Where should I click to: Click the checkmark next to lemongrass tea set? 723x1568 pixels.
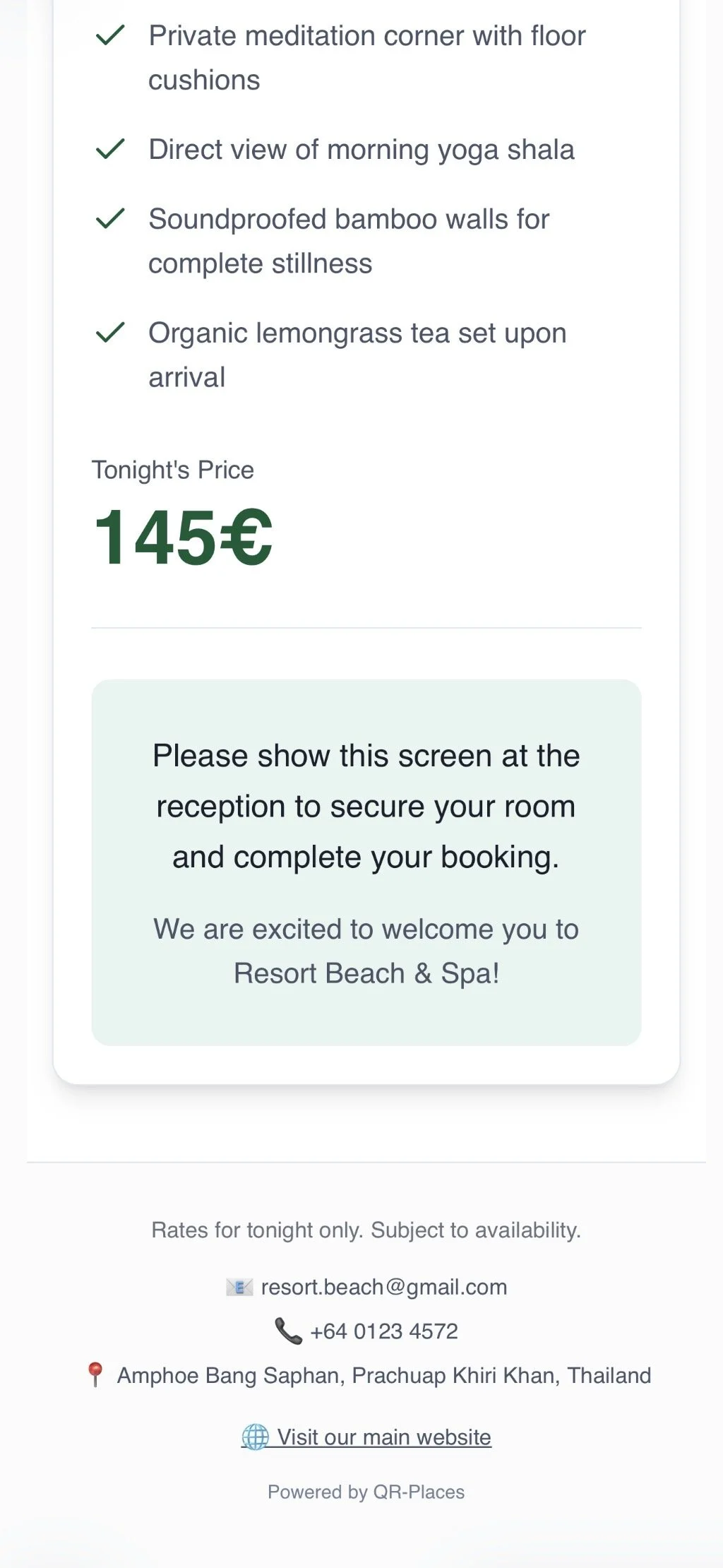coord(110,333)
